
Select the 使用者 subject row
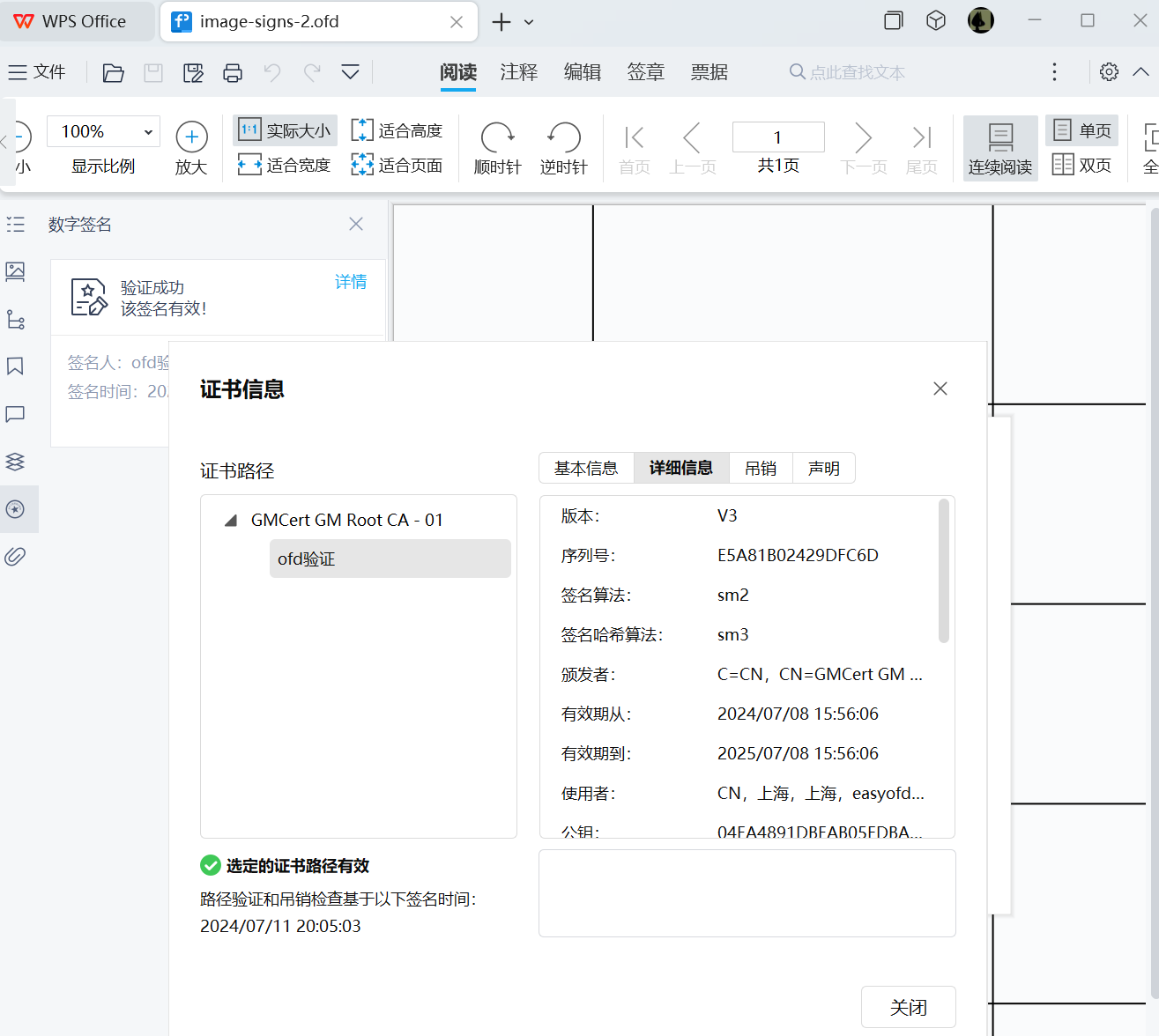click(x=742, y=793)
